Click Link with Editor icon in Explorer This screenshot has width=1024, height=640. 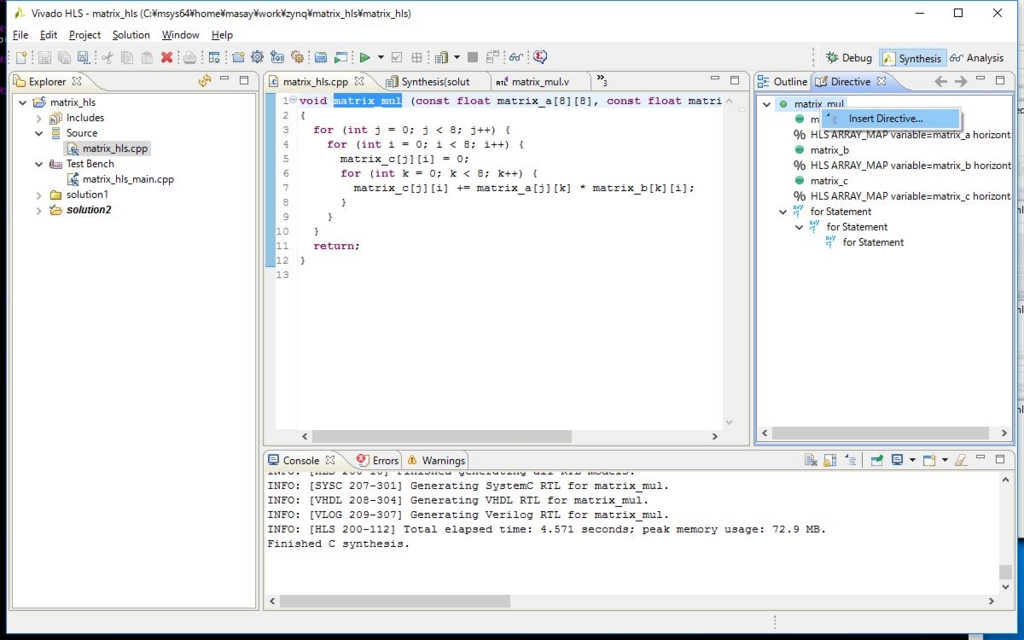204,80
